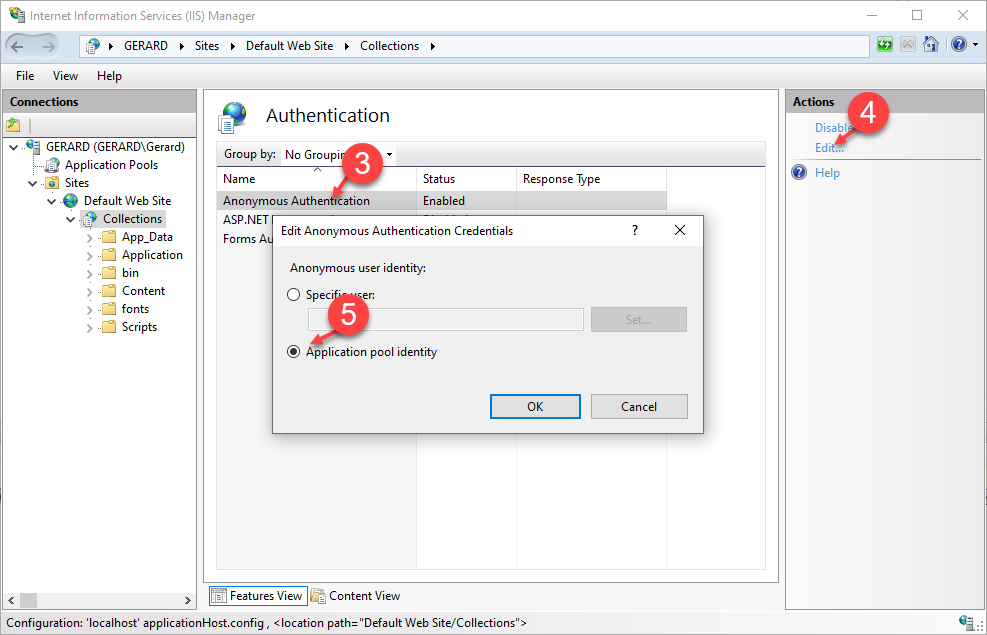The width and height of the screenshot is (987, 635).
Task: Expand the App_Data folder node
Action: pos(90,238)
